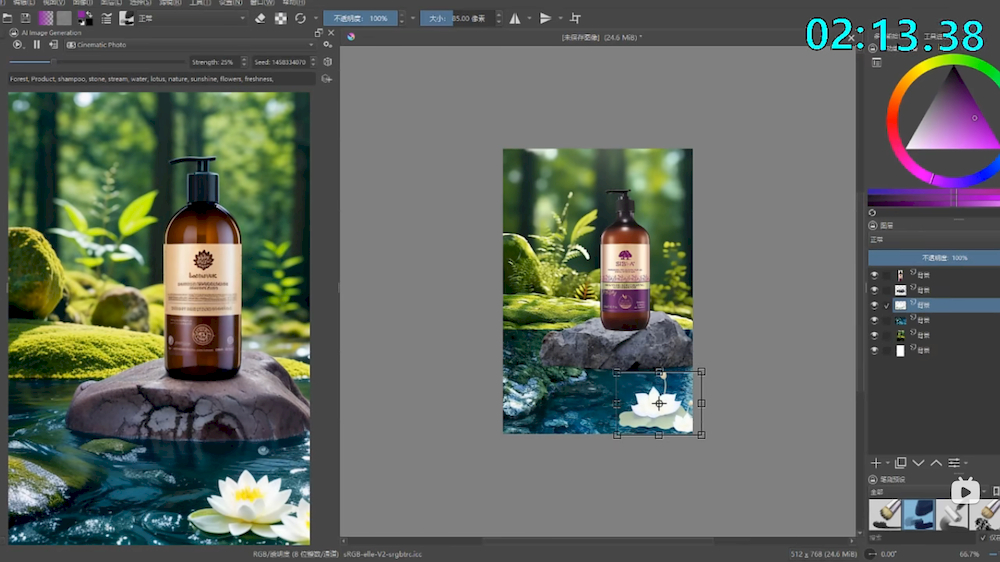
Task: Select the generated shampoo image preview
Action: pyautogui.click(x=159, y=318)
